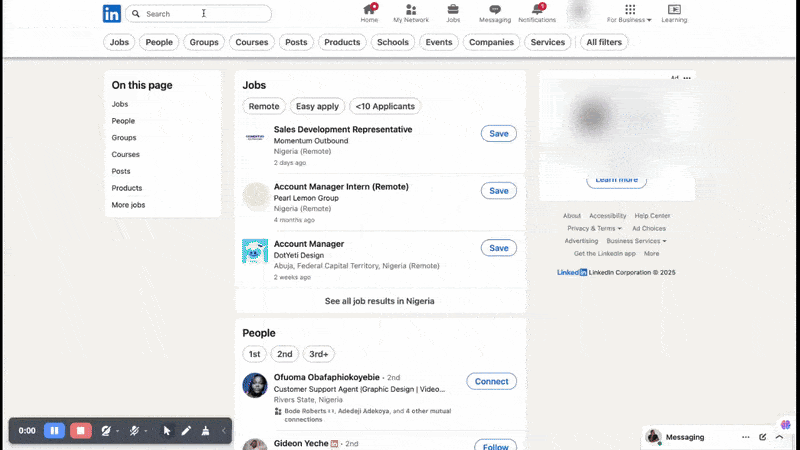Stop the screen recording

pos(81,431)
